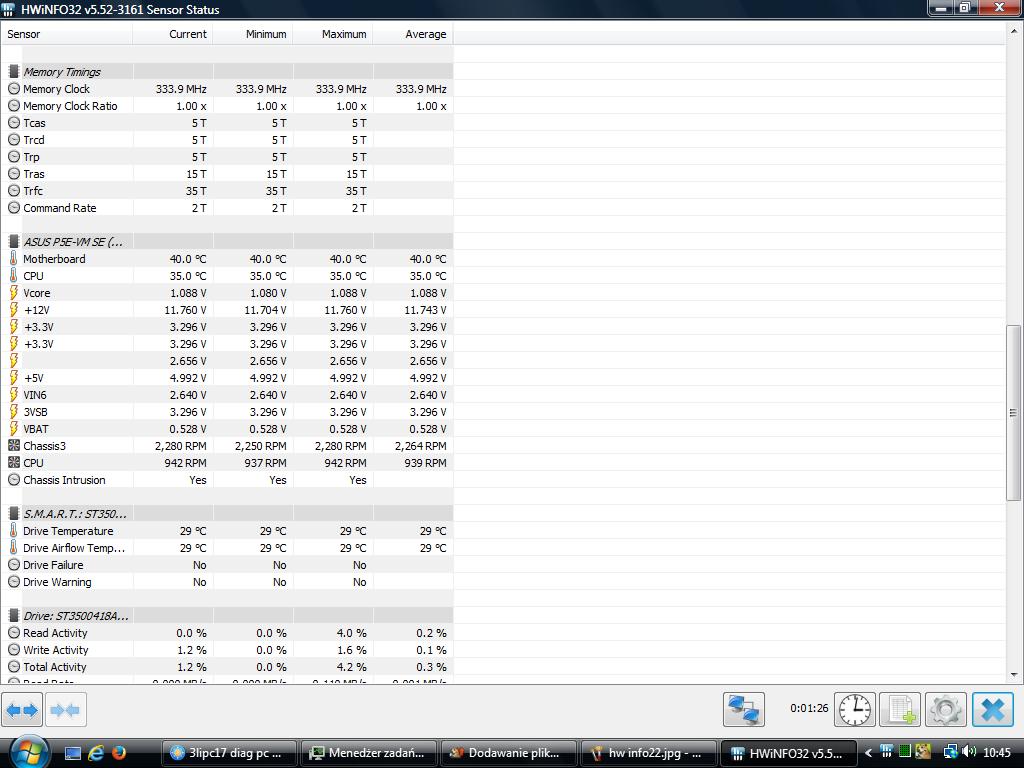Screen dimensions: 1024x768
Task: Click the taskbar clock showing 10:45
Action: point(997,753)
